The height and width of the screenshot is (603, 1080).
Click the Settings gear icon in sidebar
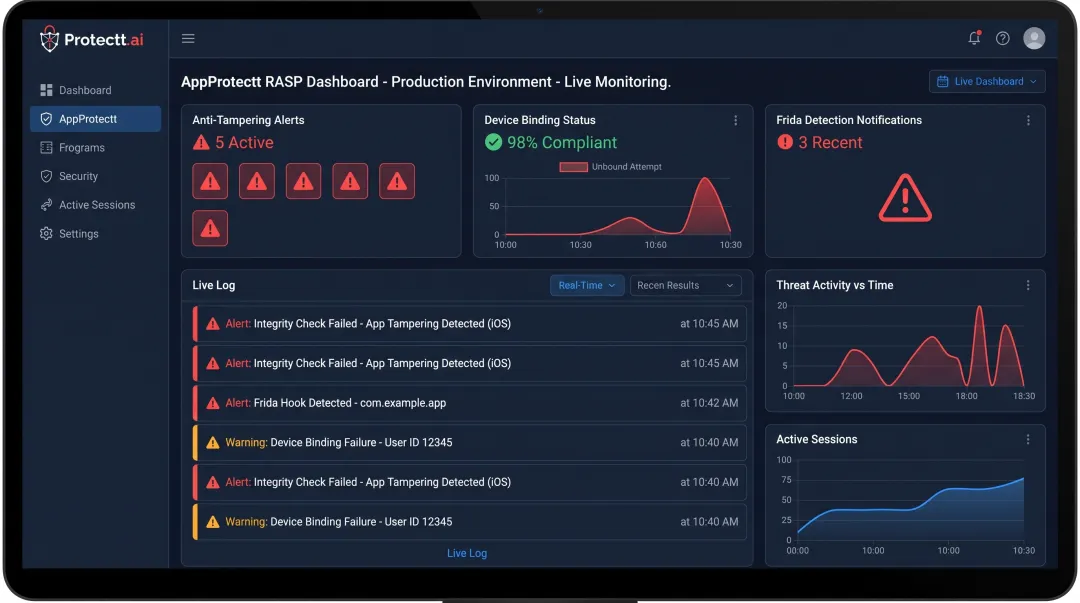pyautogui.click(x=46, y=234)
